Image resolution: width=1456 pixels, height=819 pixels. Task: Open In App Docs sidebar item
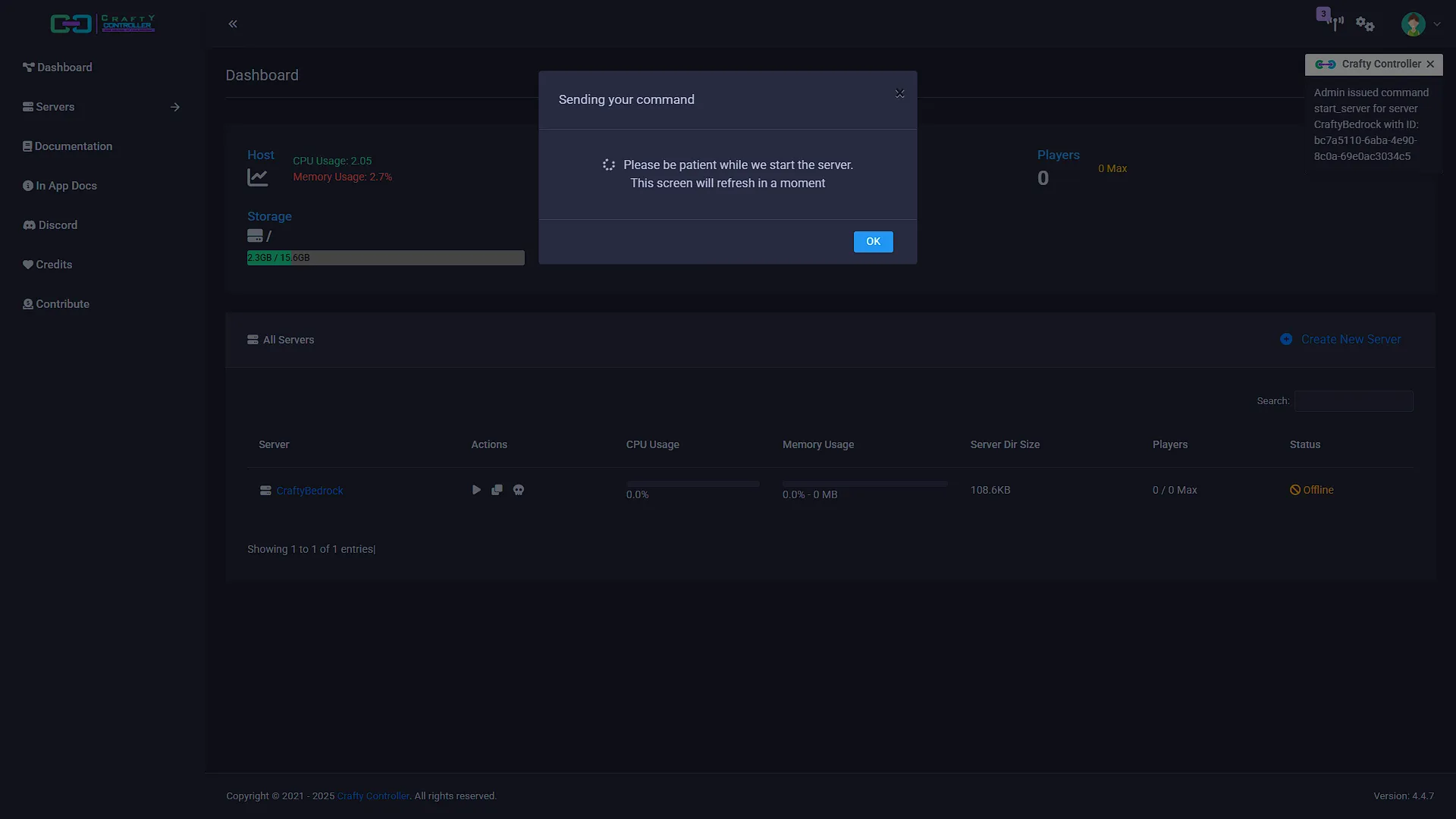[60, 186]
